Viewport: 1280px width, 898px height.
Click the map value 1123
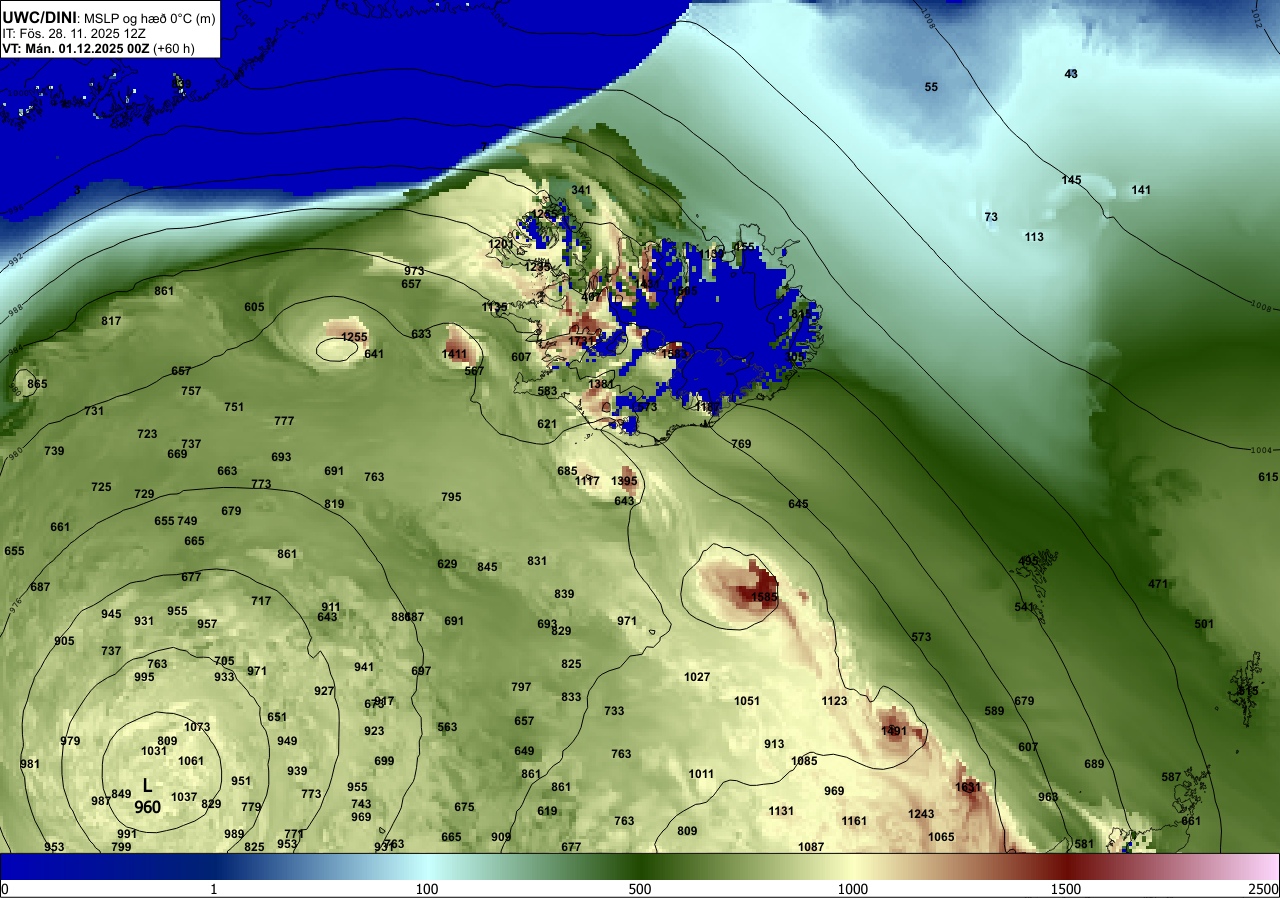click(834, 701)
